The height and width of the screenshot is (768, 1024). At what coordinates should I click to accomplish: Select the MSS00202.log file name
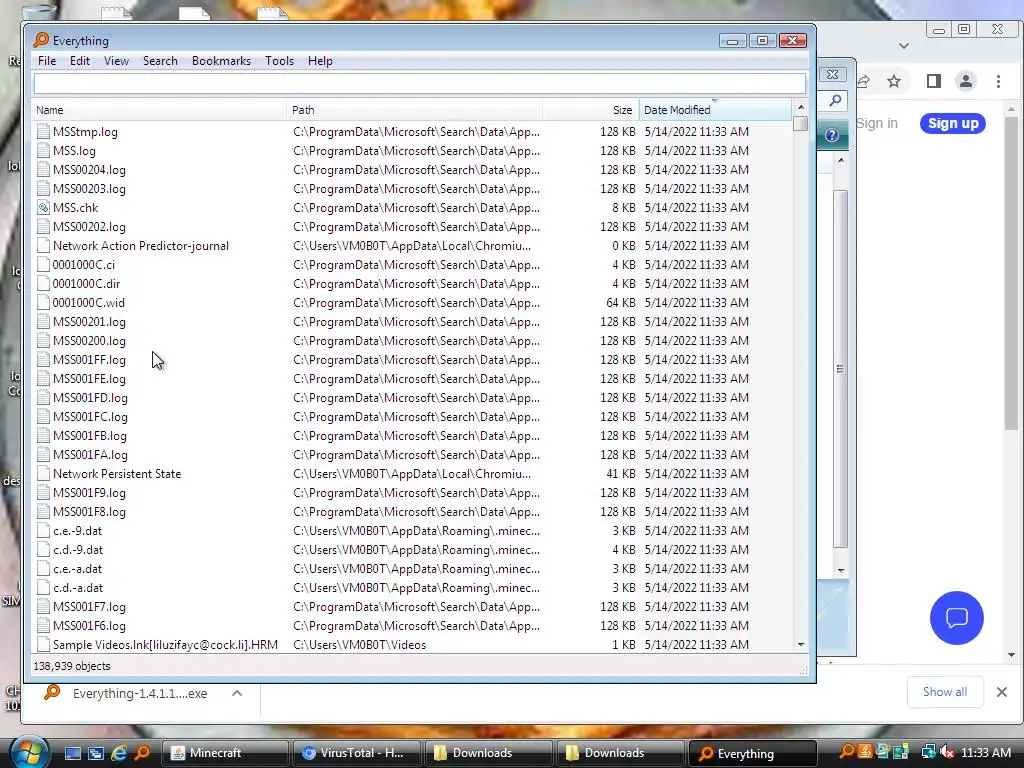[89, 227]
